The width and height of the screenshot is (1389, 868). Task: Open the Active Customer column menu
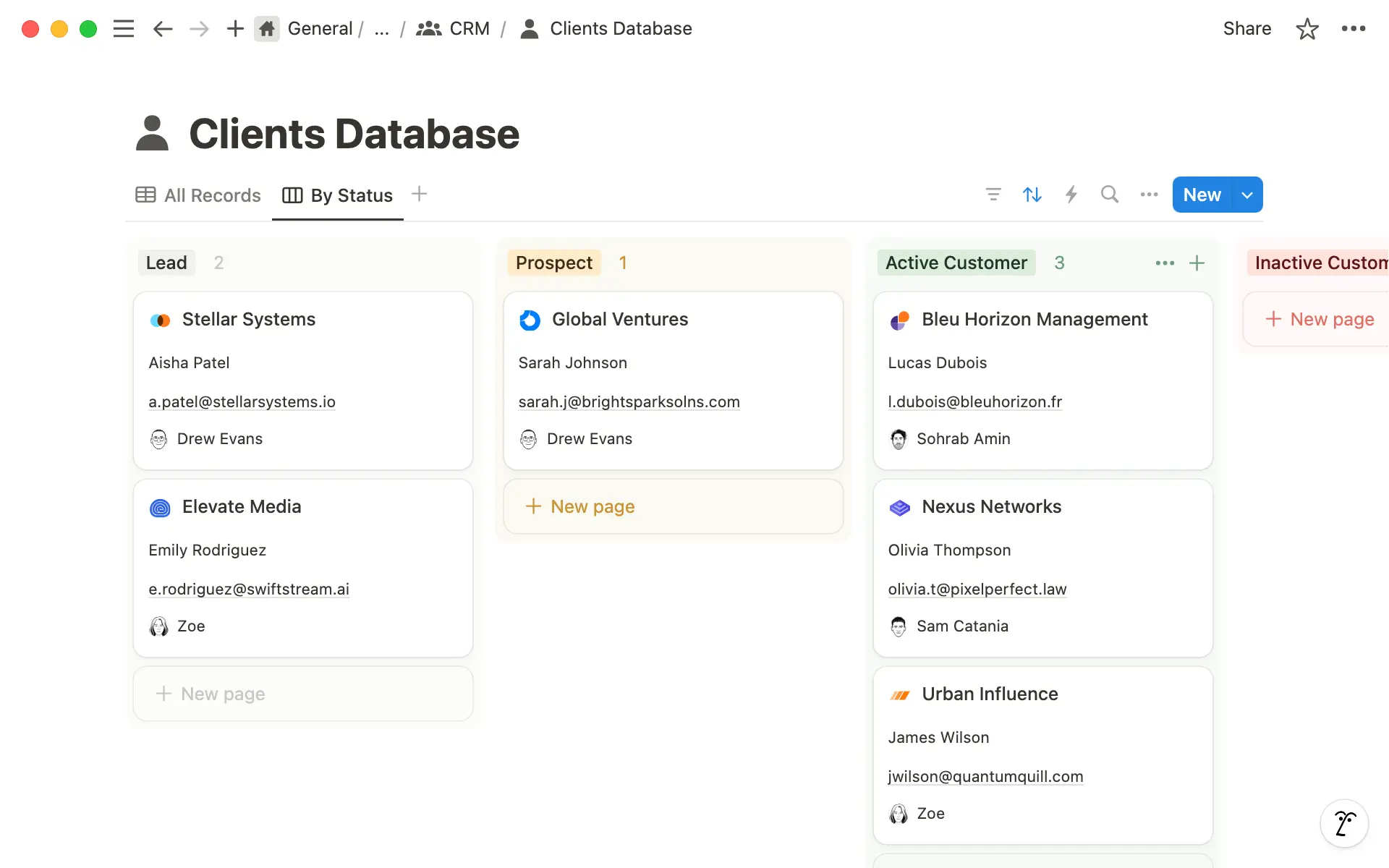pyautogui.click(x=1164, y=263)
